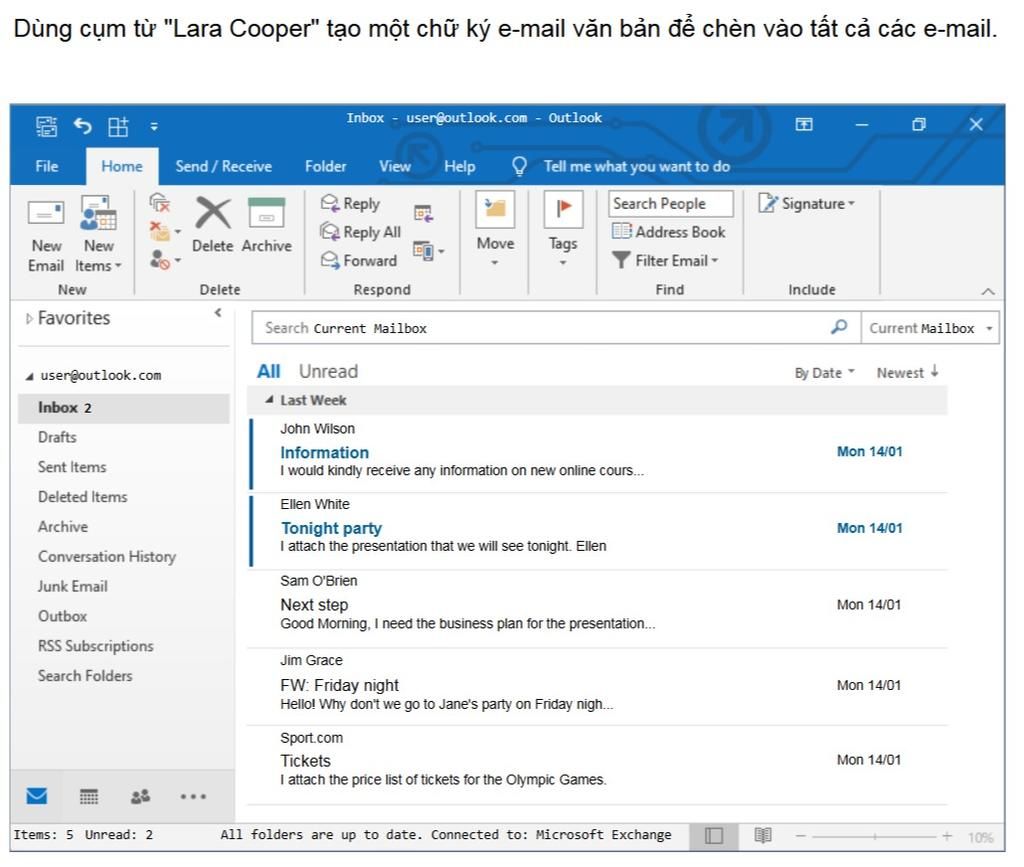Viewport: 1024px width, 867px height.
Task: Open the Signature dropdown
Action: point(808,203)
